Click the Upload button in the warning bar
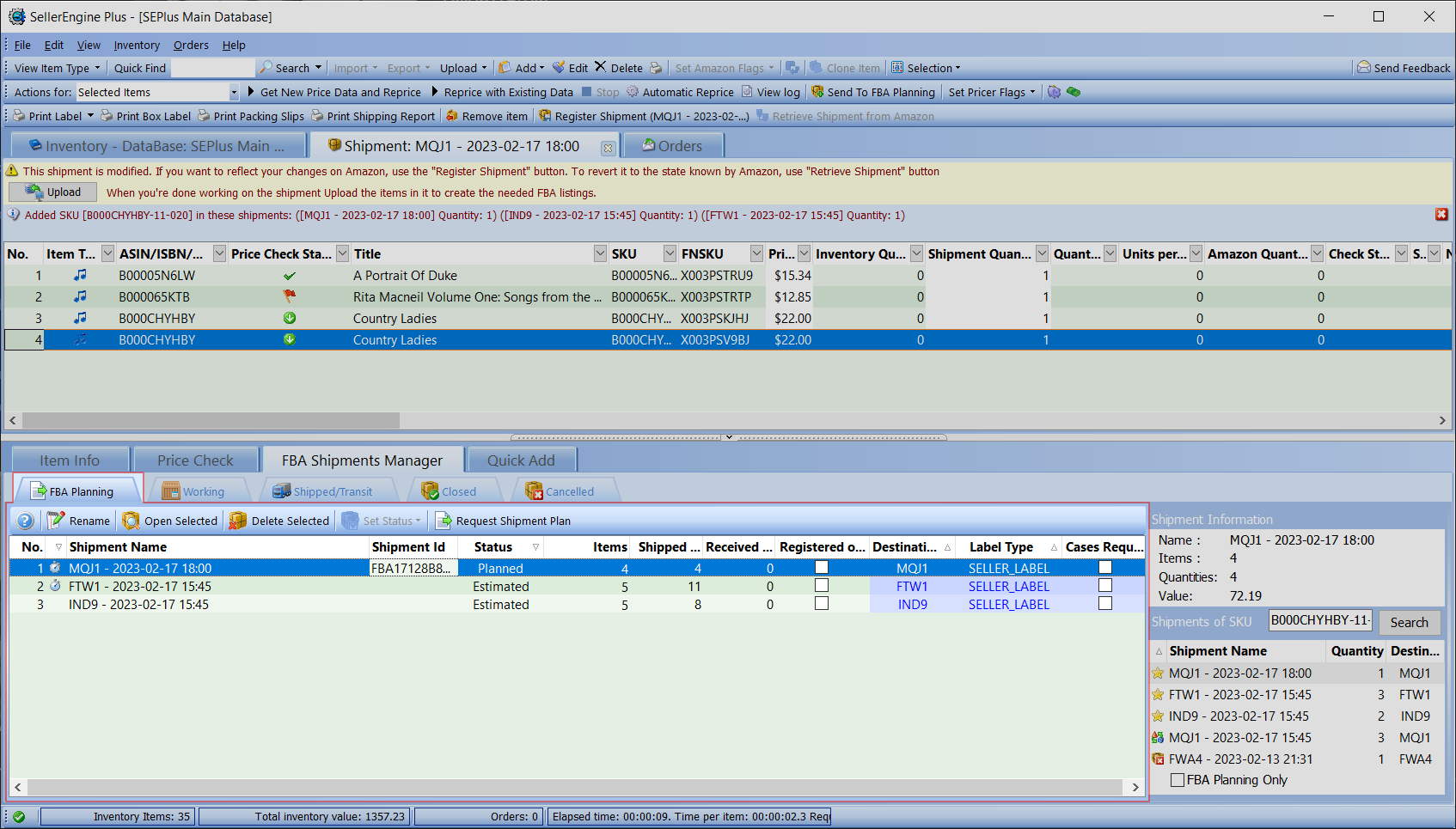Screen dimensions: 1456x829 (x=53, y=192)
